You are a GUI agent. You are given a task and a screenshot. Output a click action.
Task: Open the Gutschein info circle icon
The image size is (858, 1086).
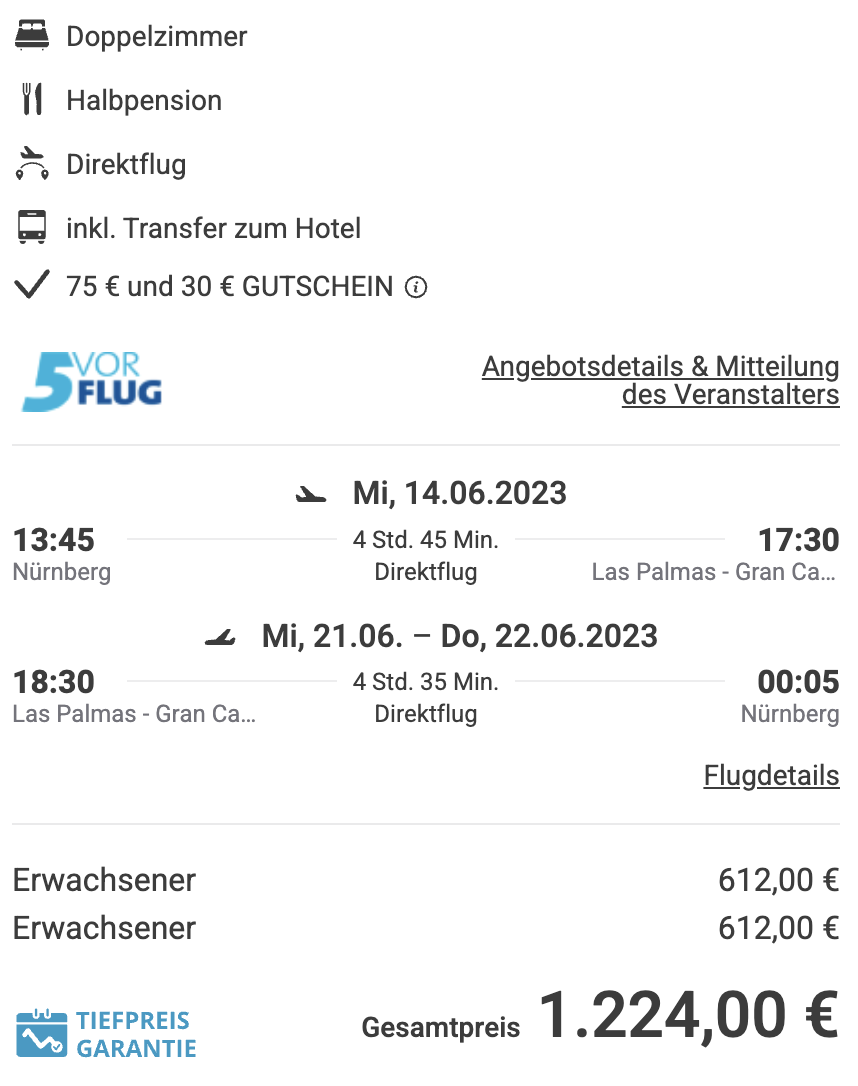(x=415, y=287)
